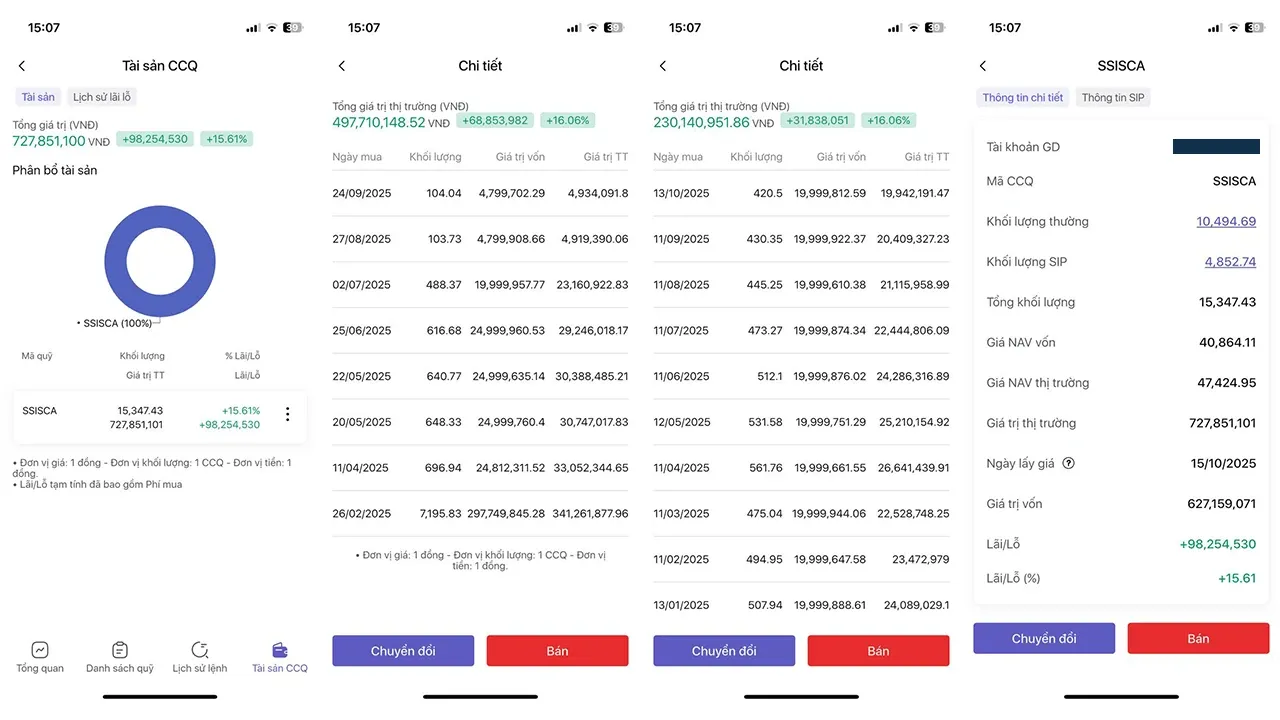Go back from the Tài sản CCQ screen
Viewport: 1280px width, 720px height.
[x=22, y=66]
